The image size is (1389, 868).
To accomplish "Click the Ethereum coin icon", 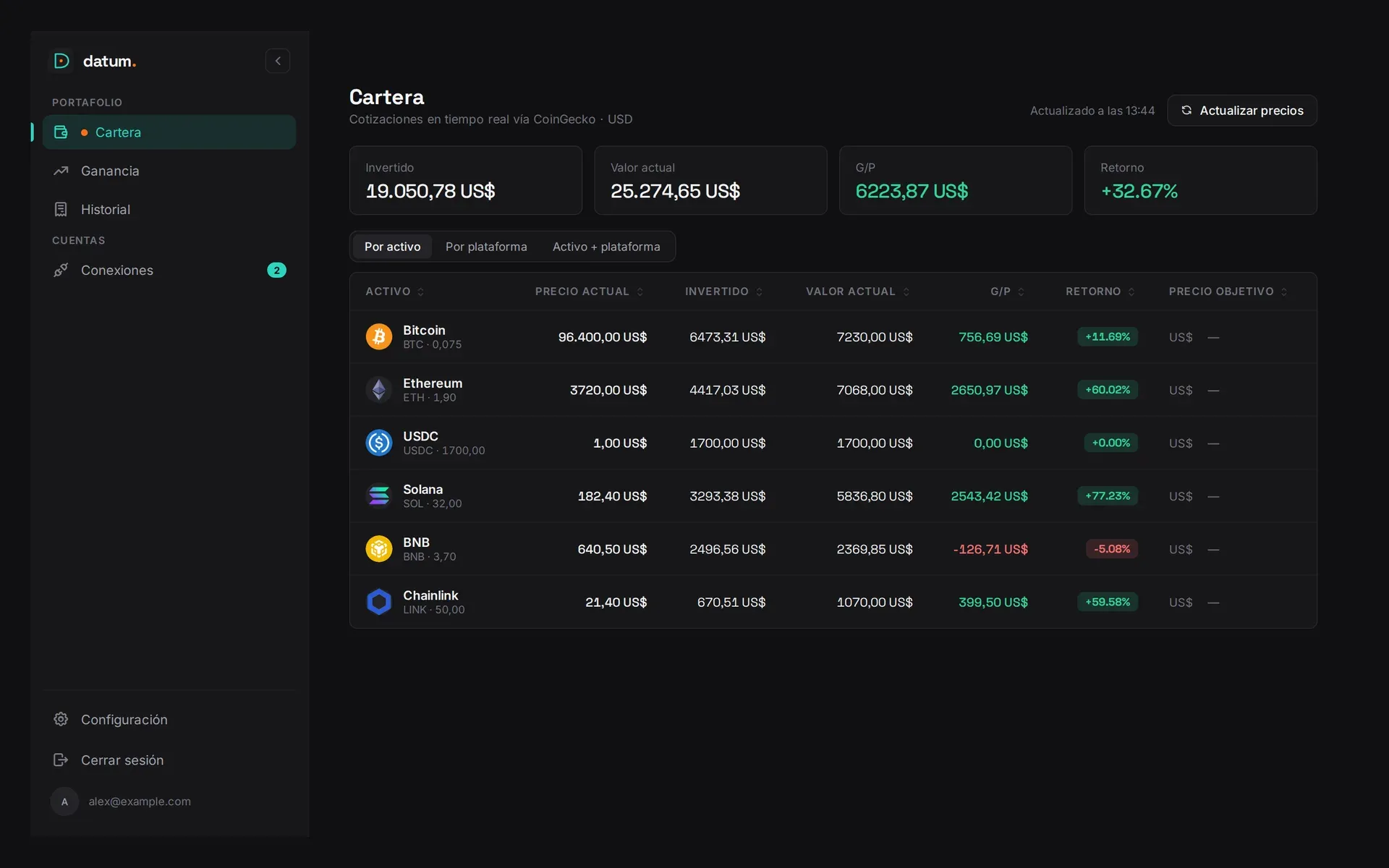I will 379,390.
